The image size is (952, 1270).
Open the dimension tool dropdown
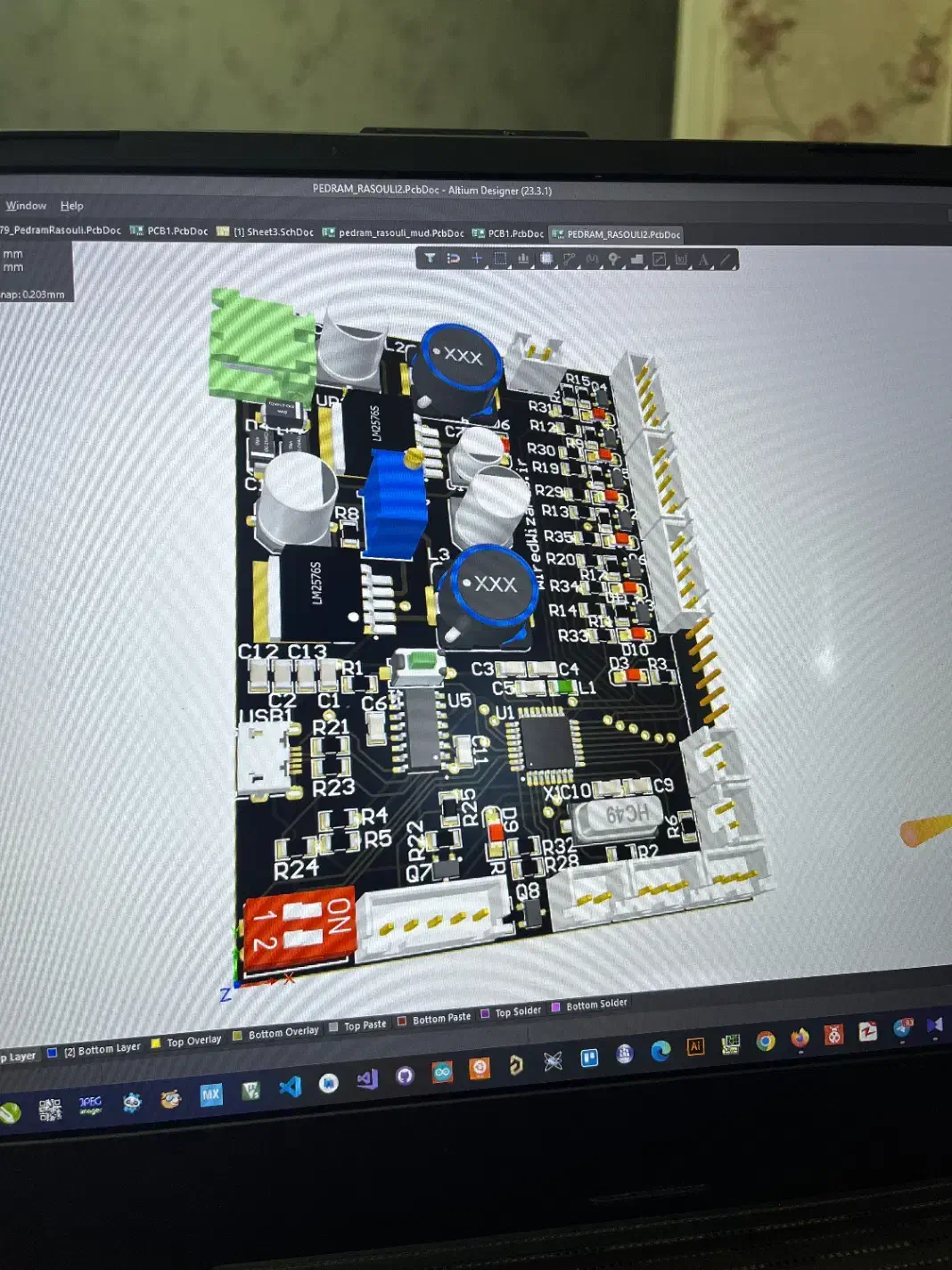(681, 260)
